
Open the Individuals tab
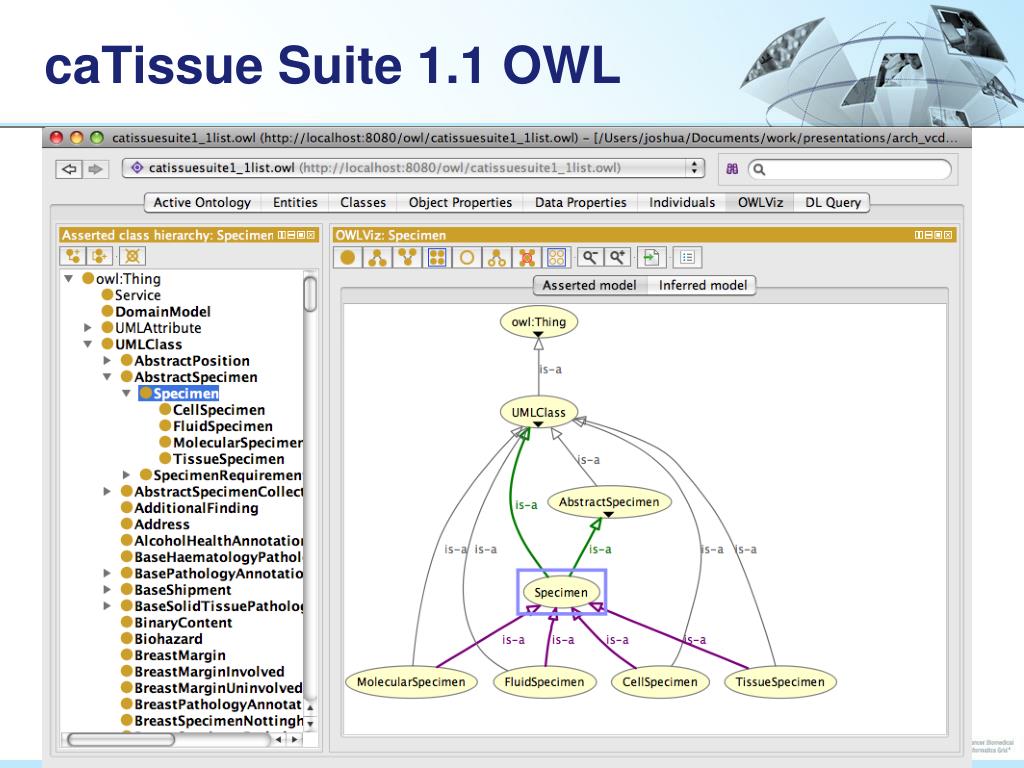point(682,202)
